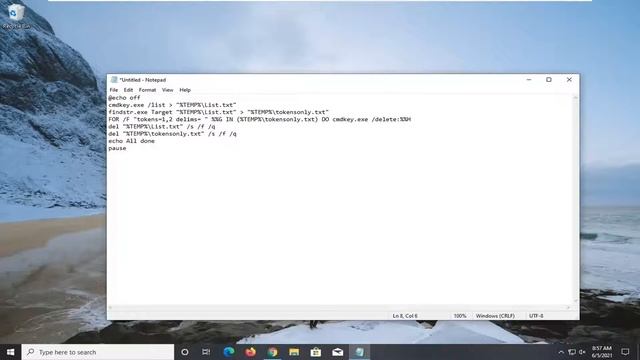Open the Action Center notifications icon
The image size is (640, 360).
pos(625,352)
